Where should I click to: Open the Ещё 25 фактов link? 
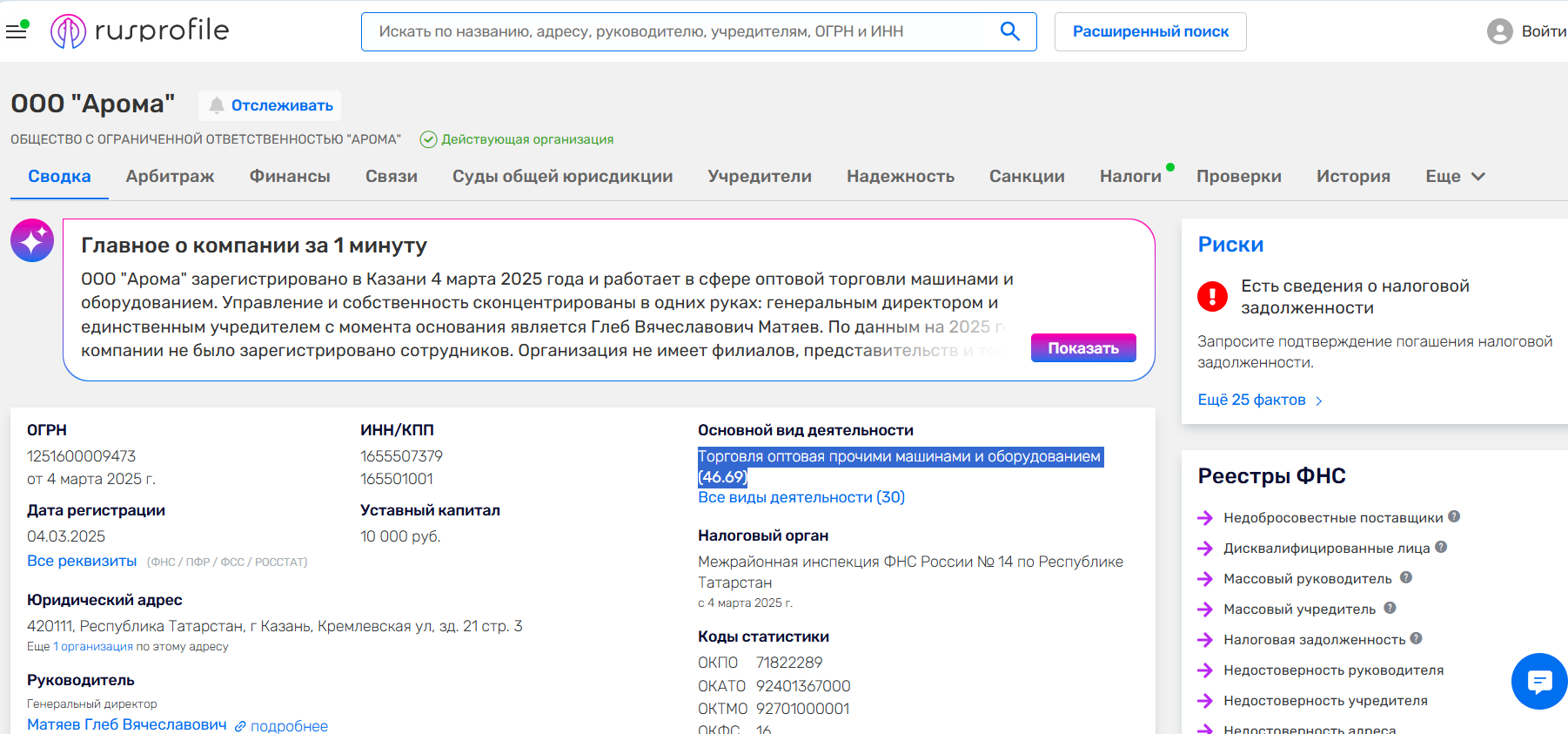1260,400
